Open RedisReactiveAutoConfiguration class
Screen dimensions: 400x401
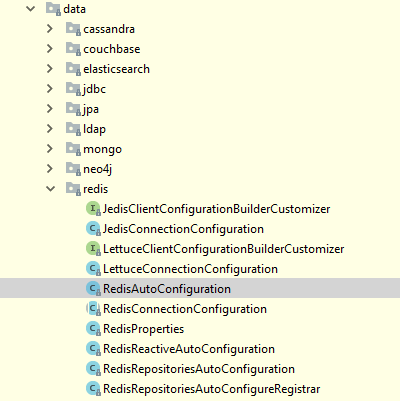189,349
